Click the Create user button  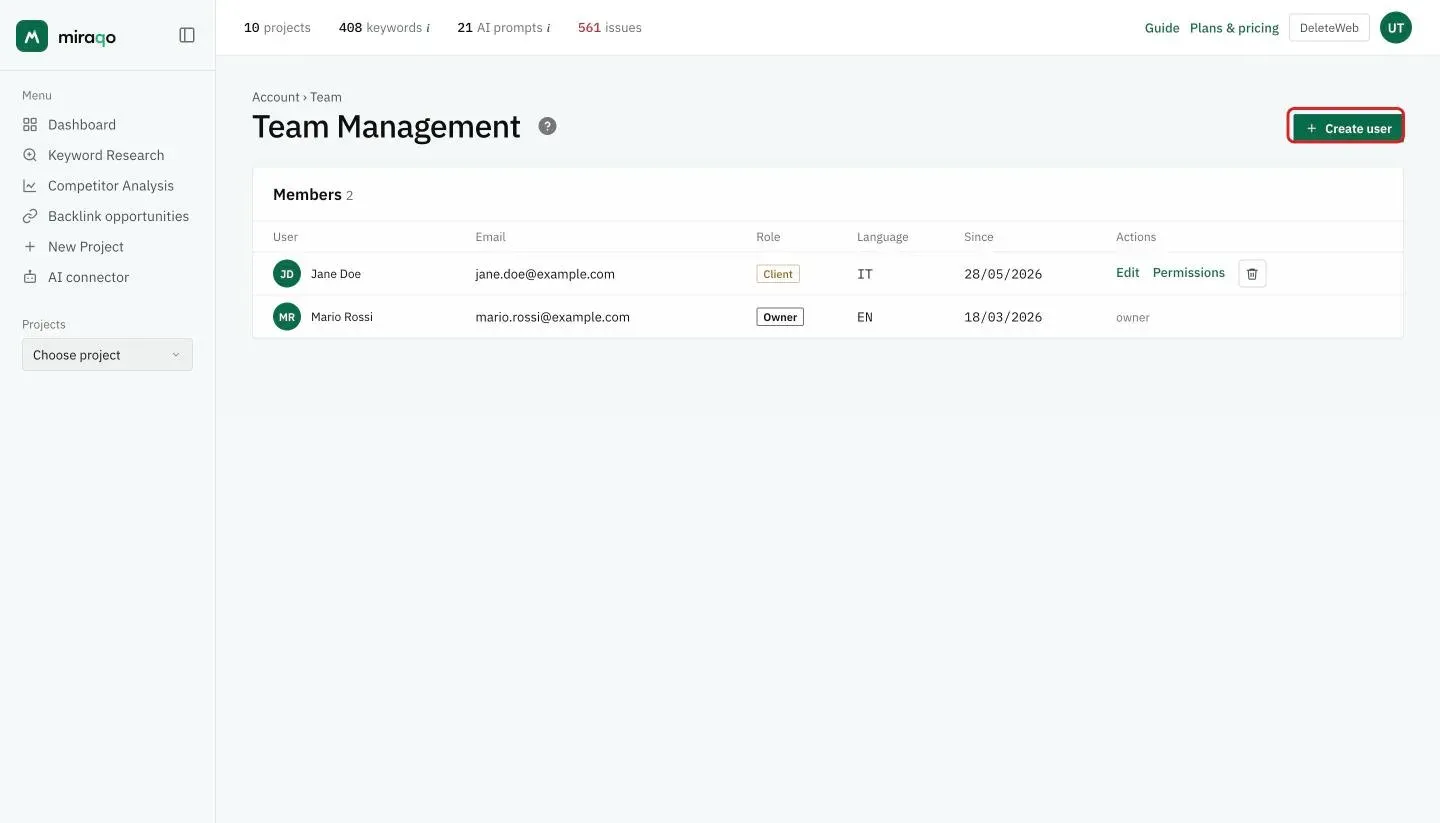click(1346, 128)
